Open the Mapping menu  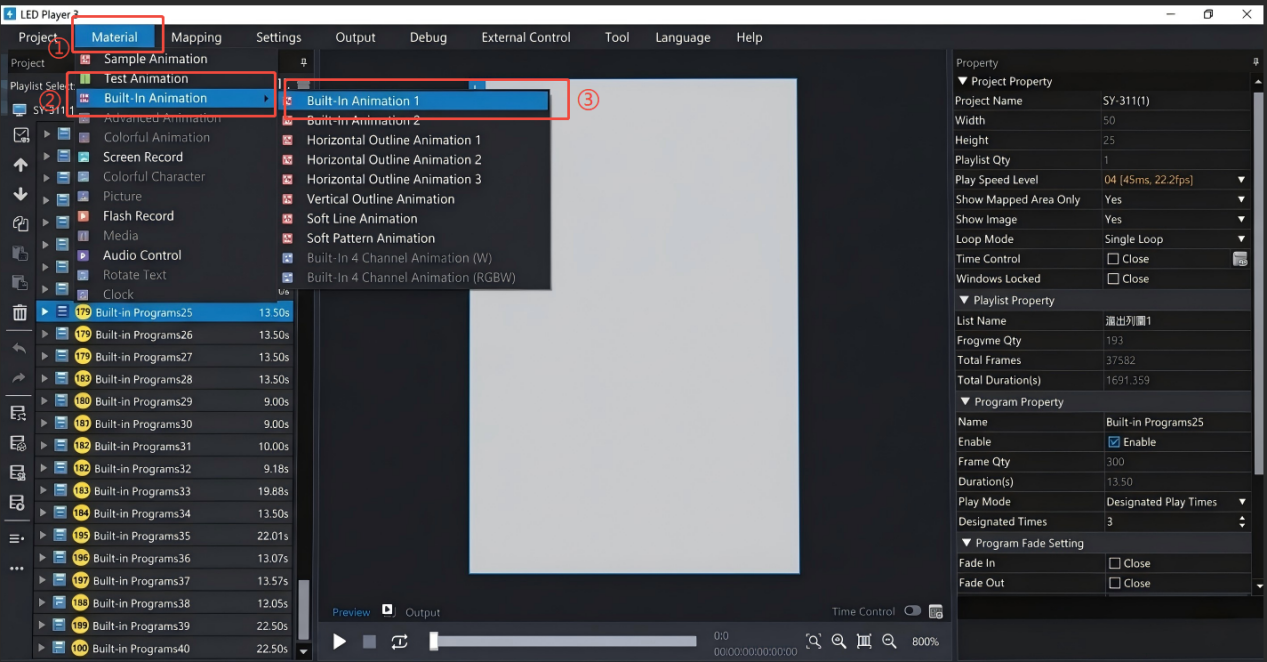pyautogui.click(x=196, y=37)
